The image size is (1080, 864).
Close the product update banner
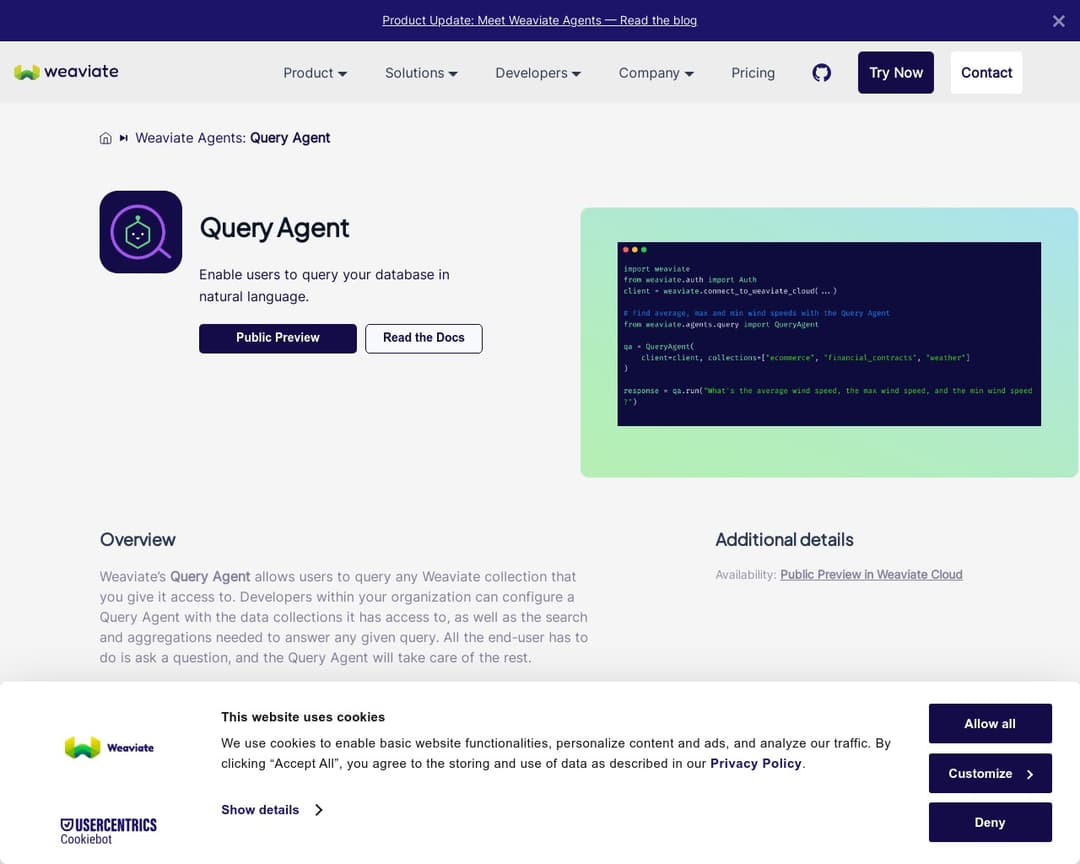[1059, 21]
